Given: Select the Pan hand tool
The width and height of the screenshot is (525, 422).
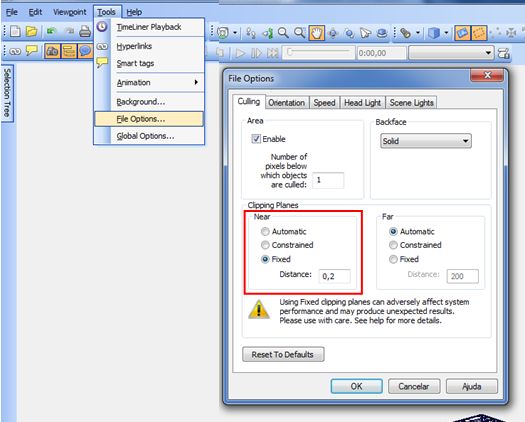Looking at the screenshot, I should pos(316,33).
